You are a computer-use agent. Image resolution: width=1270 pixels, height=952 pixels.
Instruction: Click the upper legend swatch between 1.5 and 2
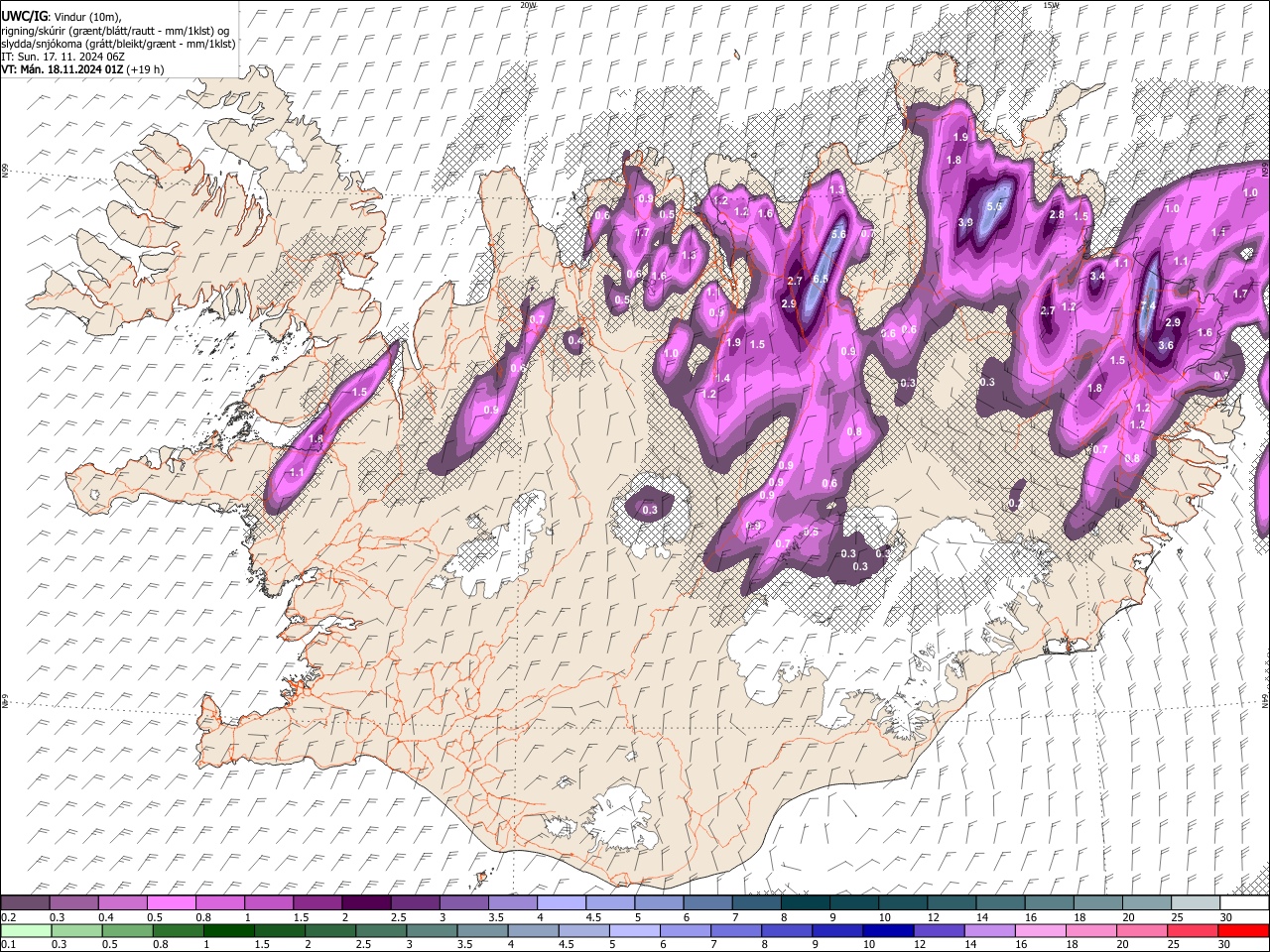pos(317,902)
